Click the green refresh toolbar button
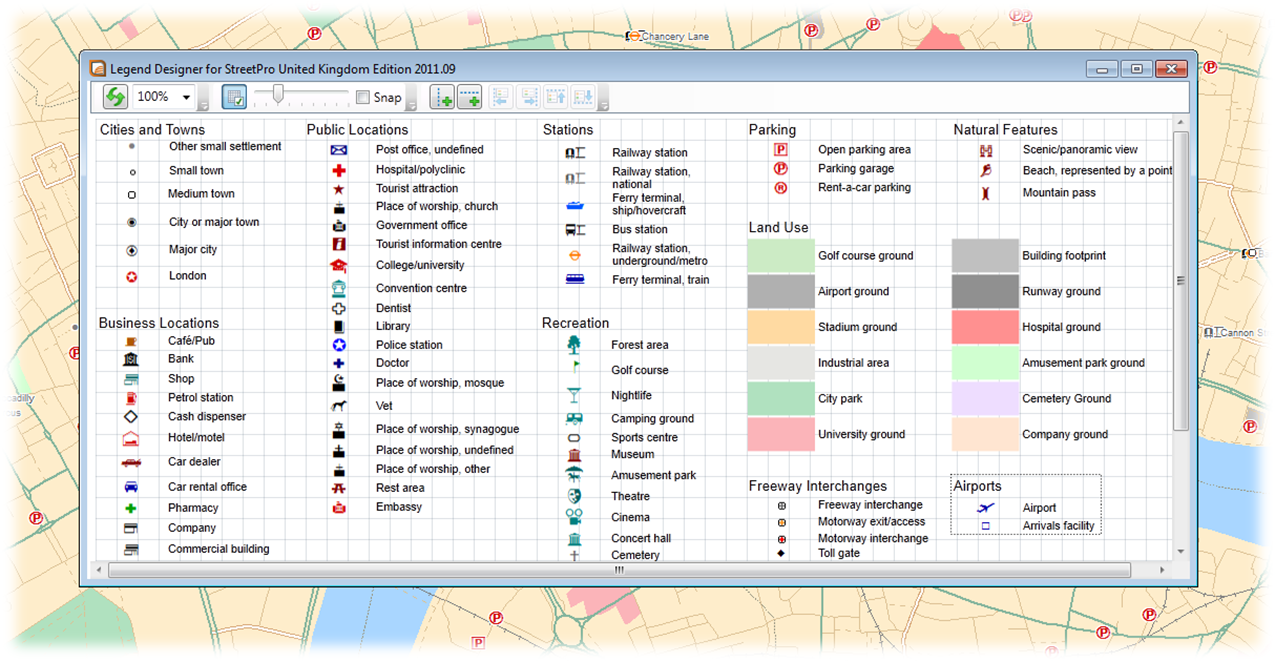The height and width of the screenshot is (663, 1276). coord(115,97)
